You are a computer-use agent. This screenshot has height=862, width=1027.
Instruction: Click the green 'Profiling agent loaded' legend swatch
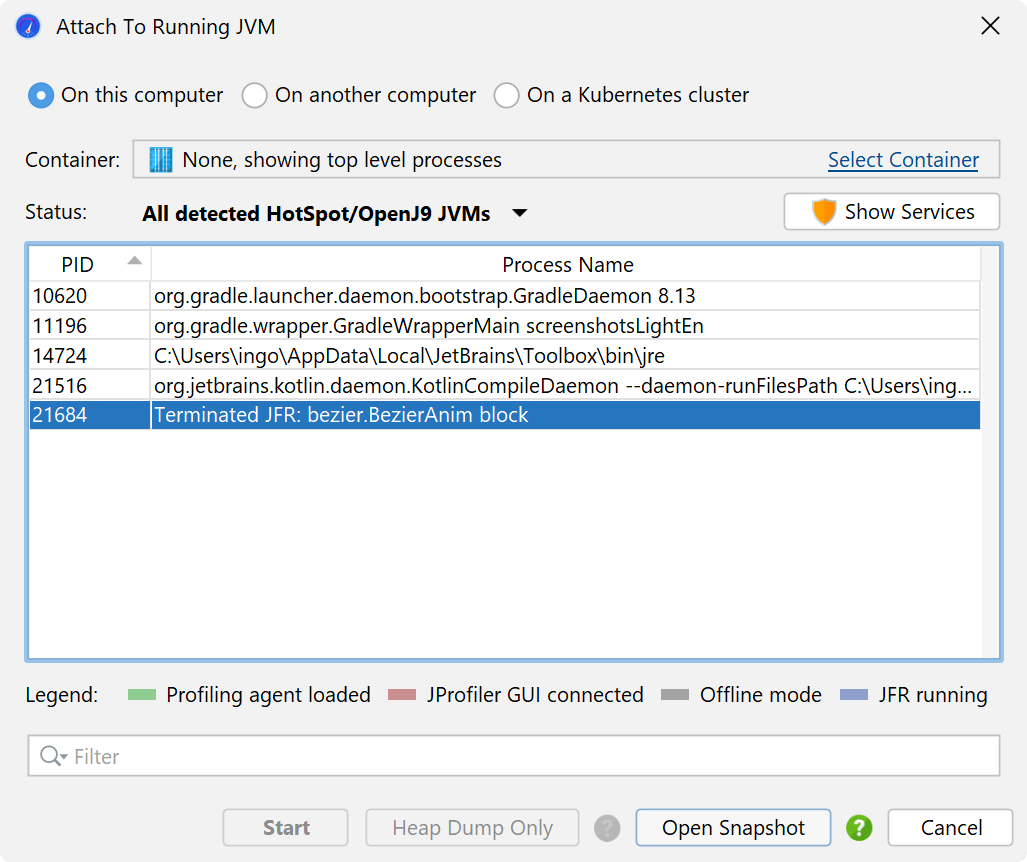[141, 695]
